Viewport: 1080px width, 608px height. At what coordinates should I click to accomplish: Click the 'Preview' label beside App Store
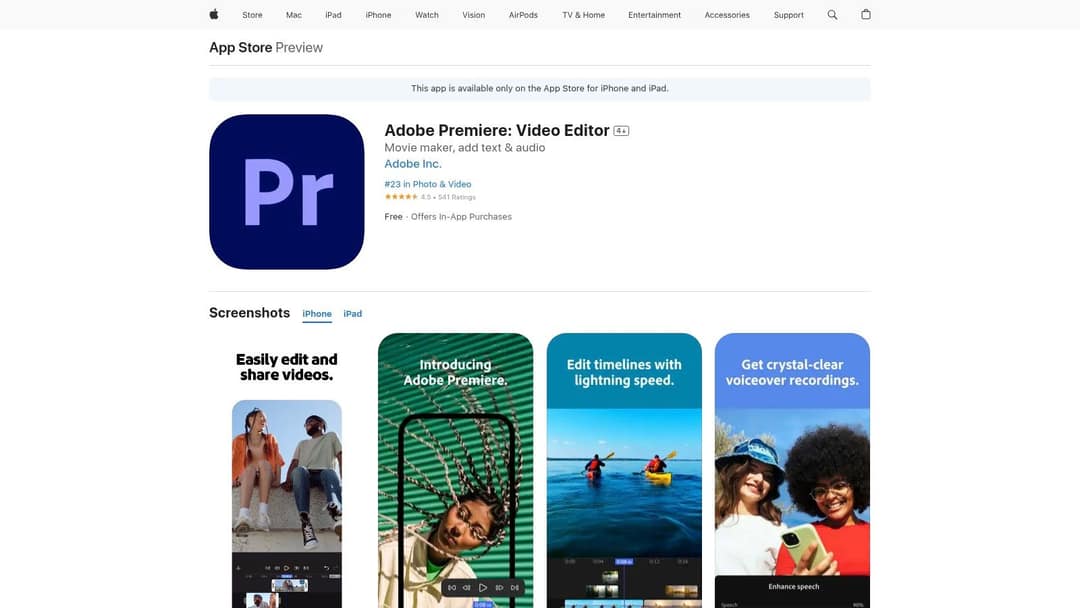(299, 48)
